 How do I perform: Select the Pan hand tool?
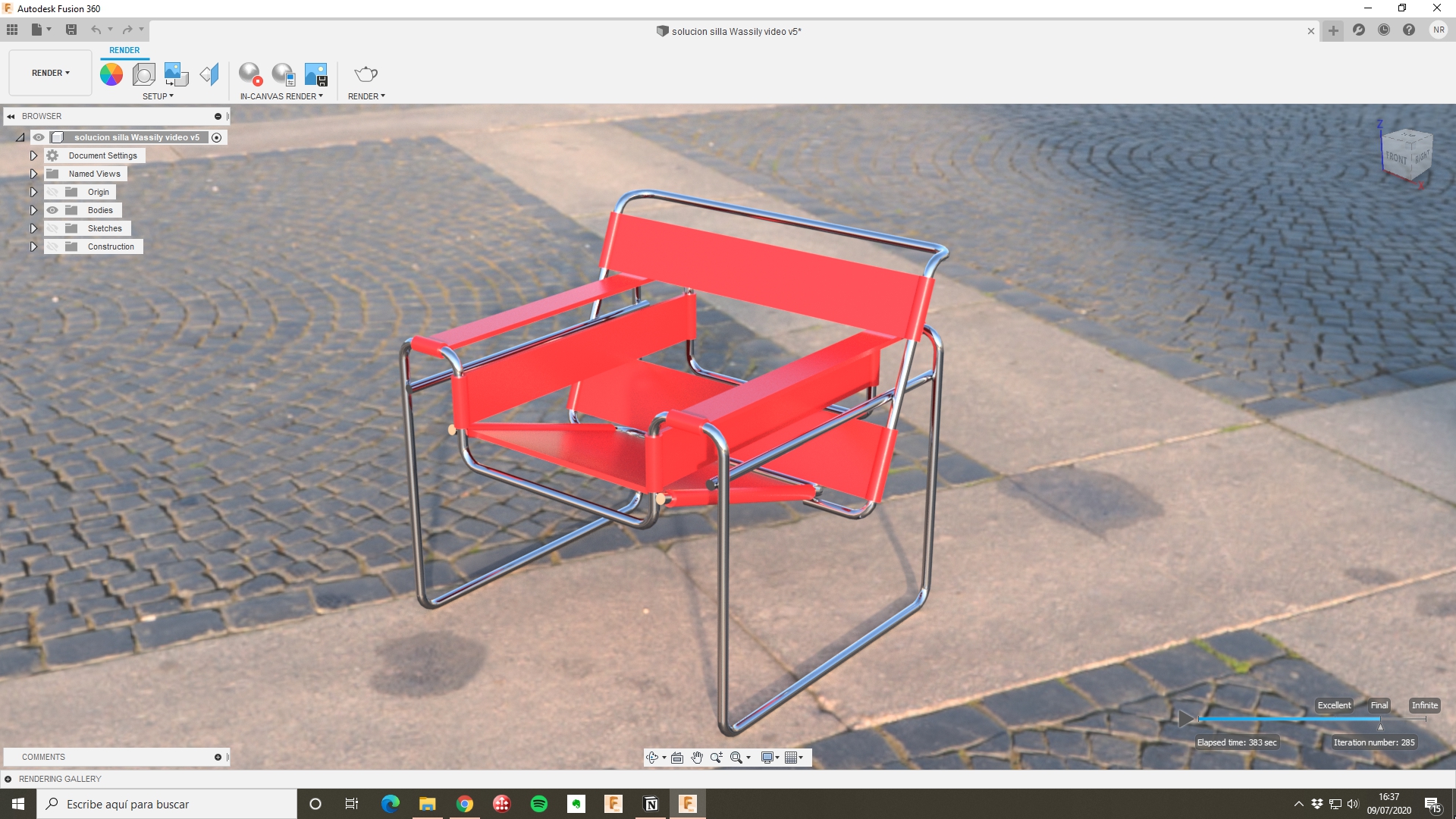click(697, 758)
